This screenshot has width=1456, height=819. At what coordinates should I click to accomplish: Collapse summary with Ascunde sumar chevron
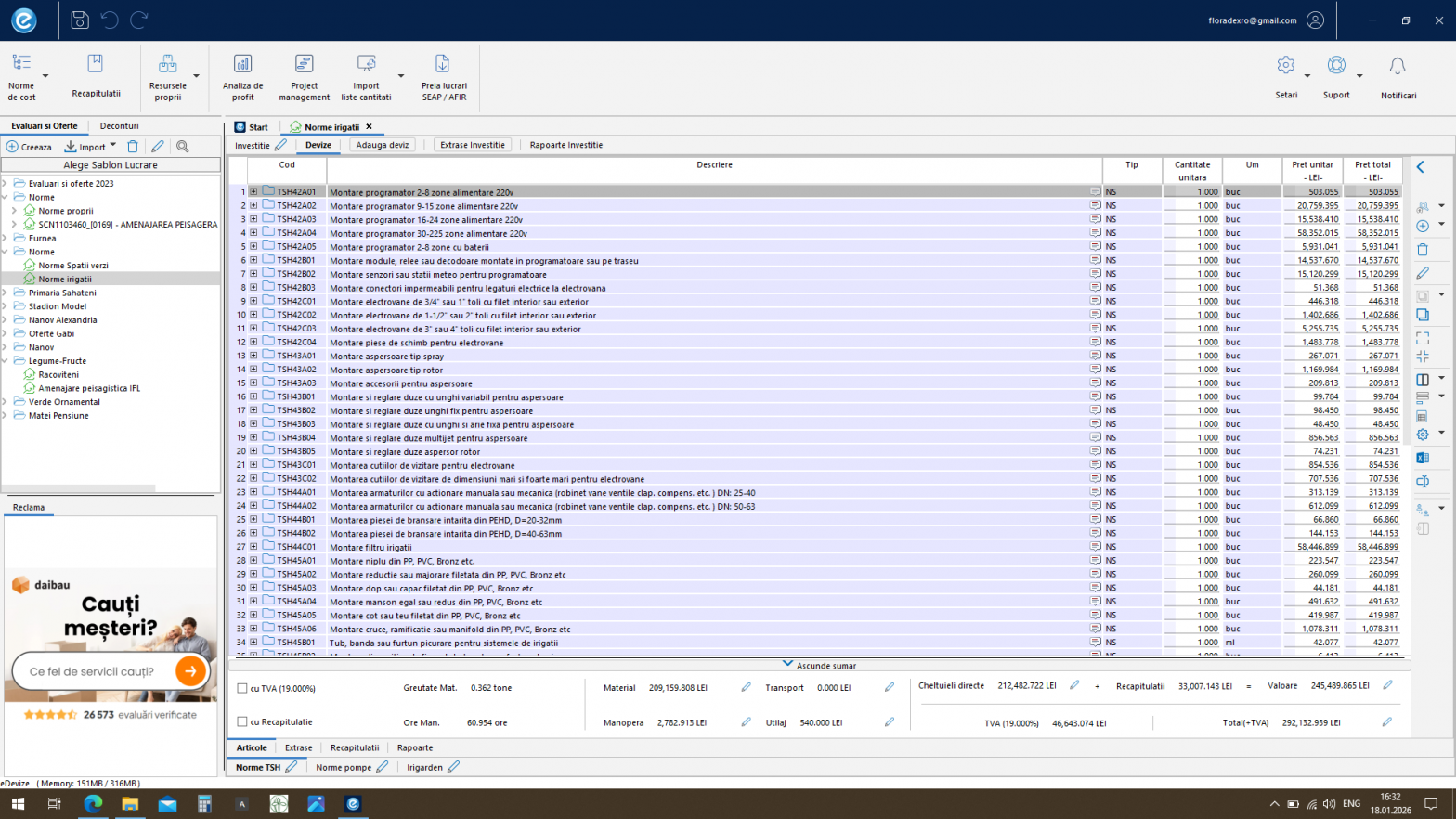pyautogui.click(x=787, y=665)
